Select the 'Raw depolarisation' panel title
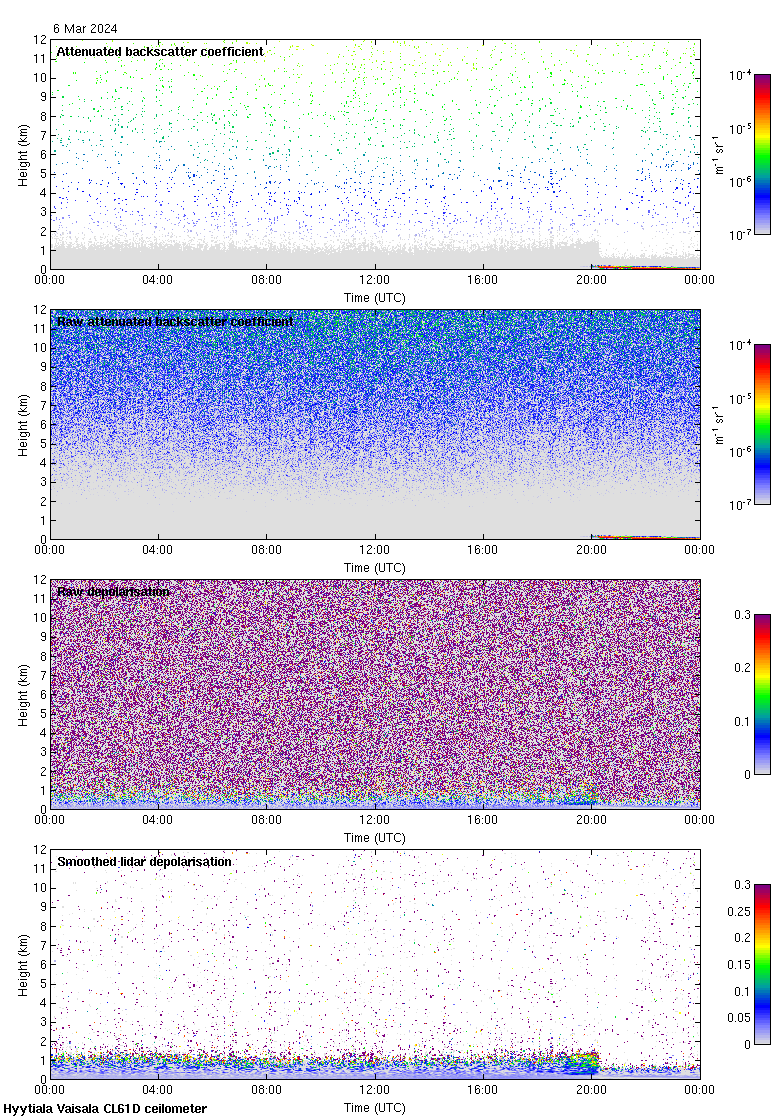 tap(113, 592)
